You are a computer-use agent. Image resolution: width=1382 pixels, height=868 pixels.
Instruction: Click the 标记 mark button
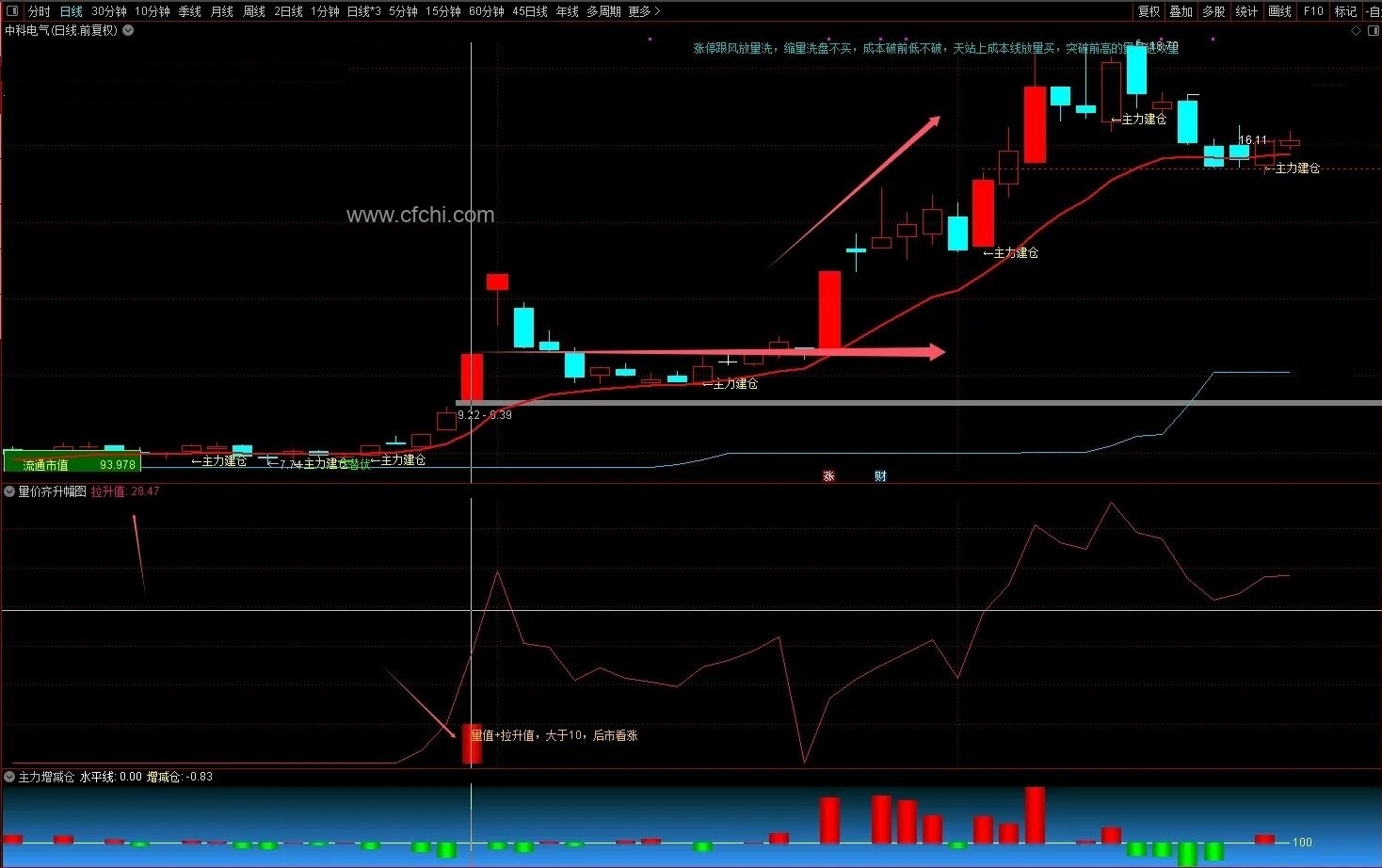(1345, 11)
